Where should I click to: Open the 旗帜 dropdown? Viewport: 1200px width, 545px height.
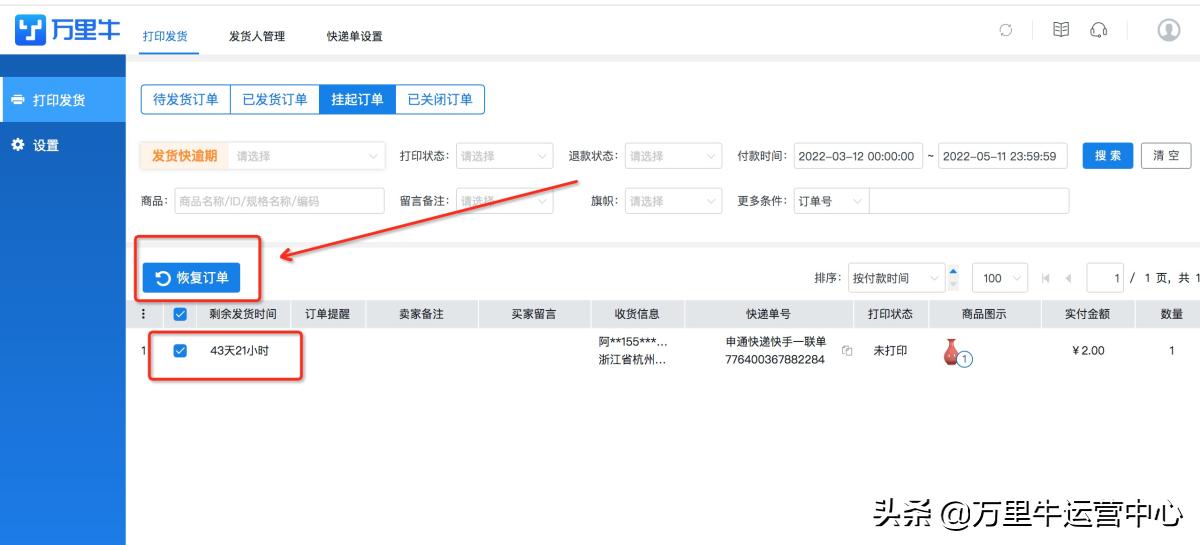(x=673, y=201)
